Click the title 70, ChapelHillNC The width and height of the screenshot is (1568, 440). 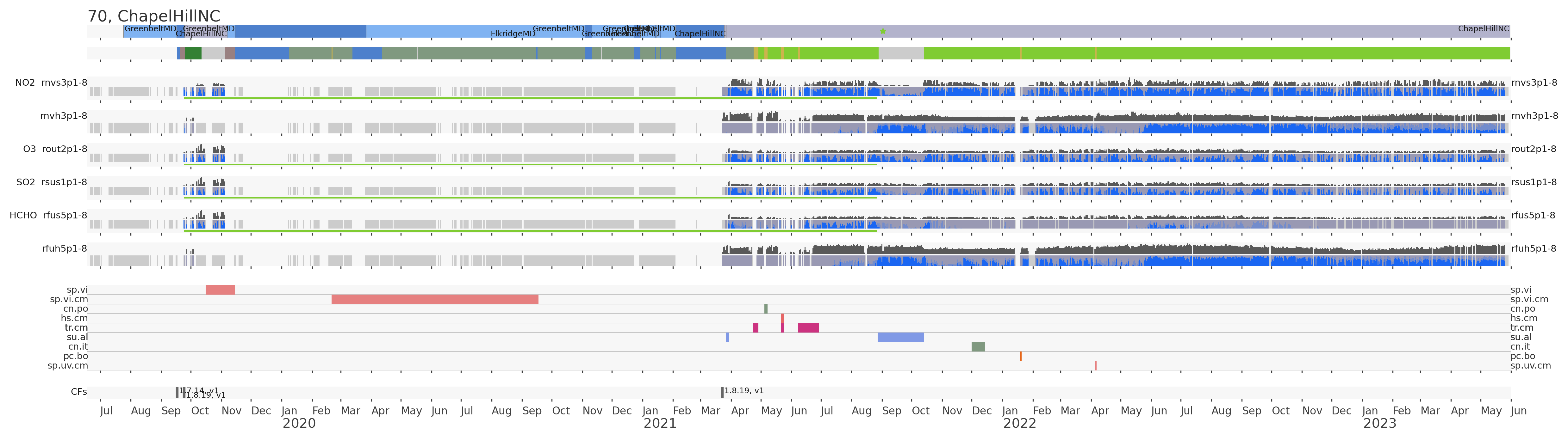154,16
